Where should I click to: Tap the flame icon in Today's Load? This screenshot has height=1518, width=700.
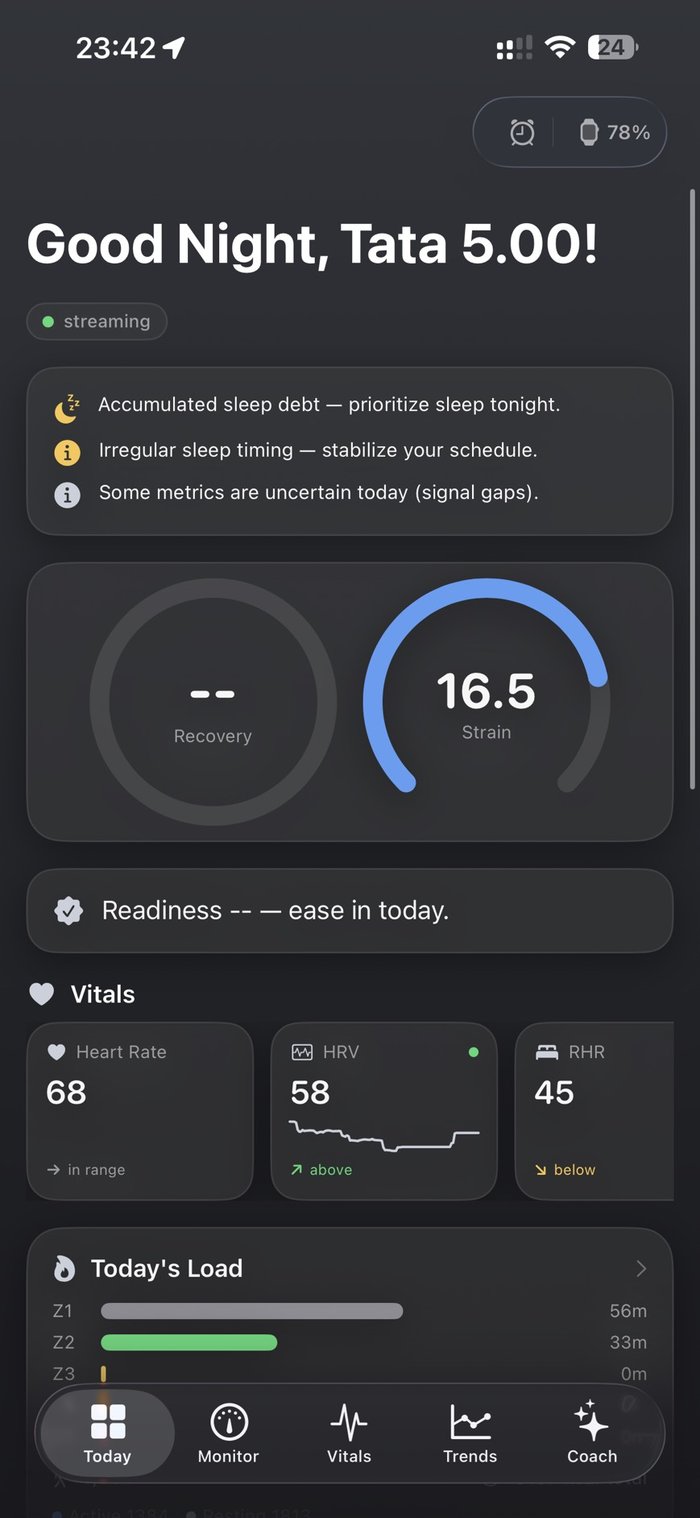(x=64, y=1269)
